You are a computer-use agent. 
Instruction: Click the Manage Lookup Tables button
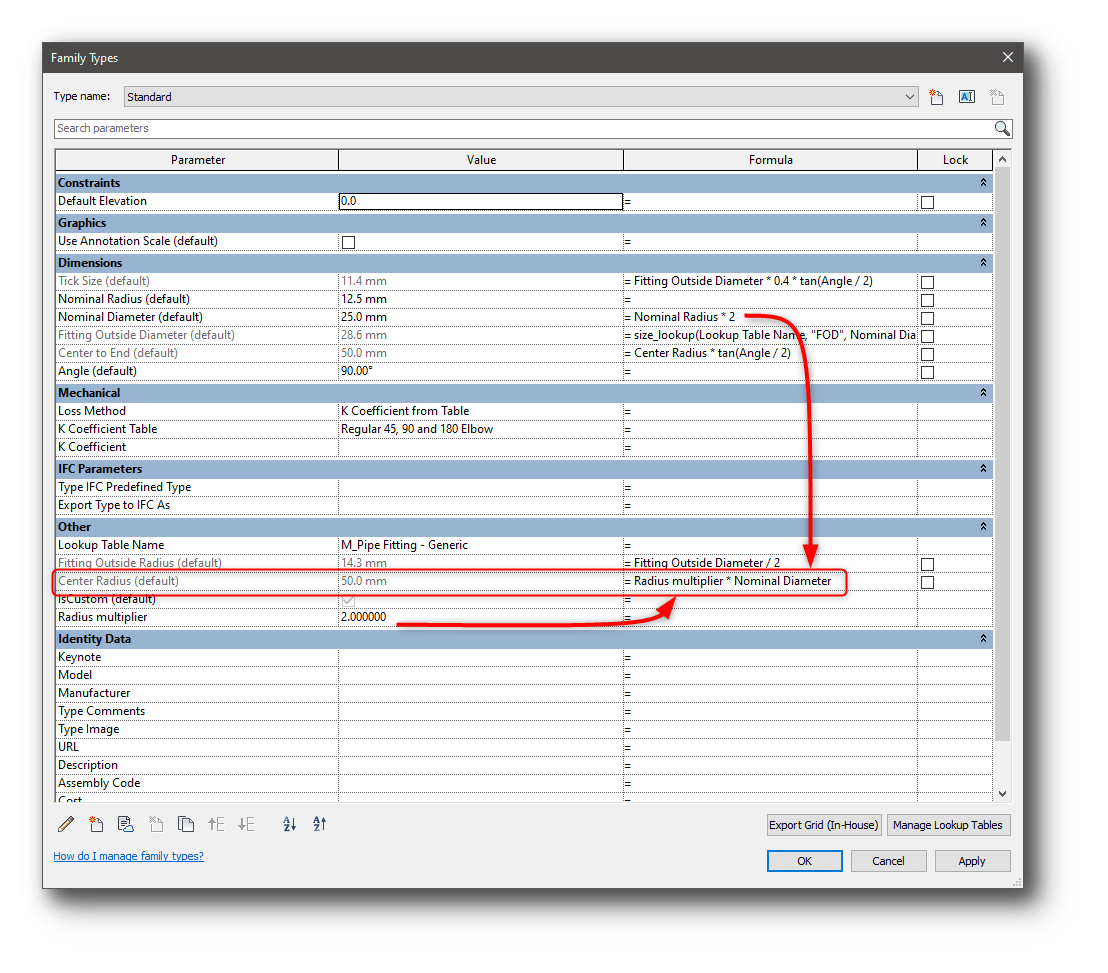click(948, 824)
